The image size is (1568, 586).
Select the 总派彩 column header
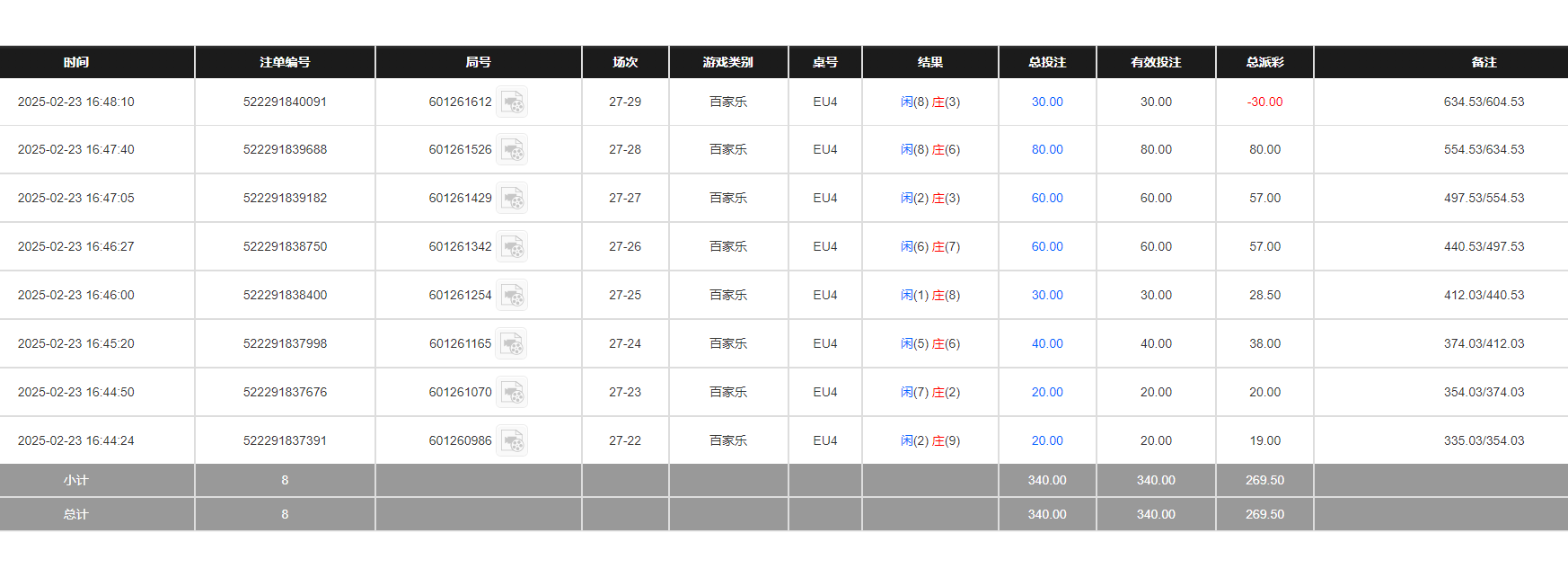[1264, 62]
